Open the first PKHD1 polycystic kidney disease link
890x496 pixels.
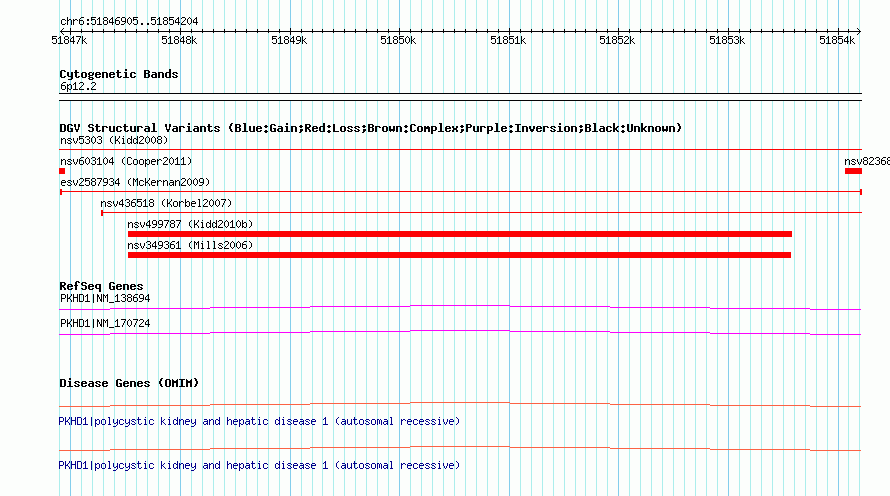(259, 422)
